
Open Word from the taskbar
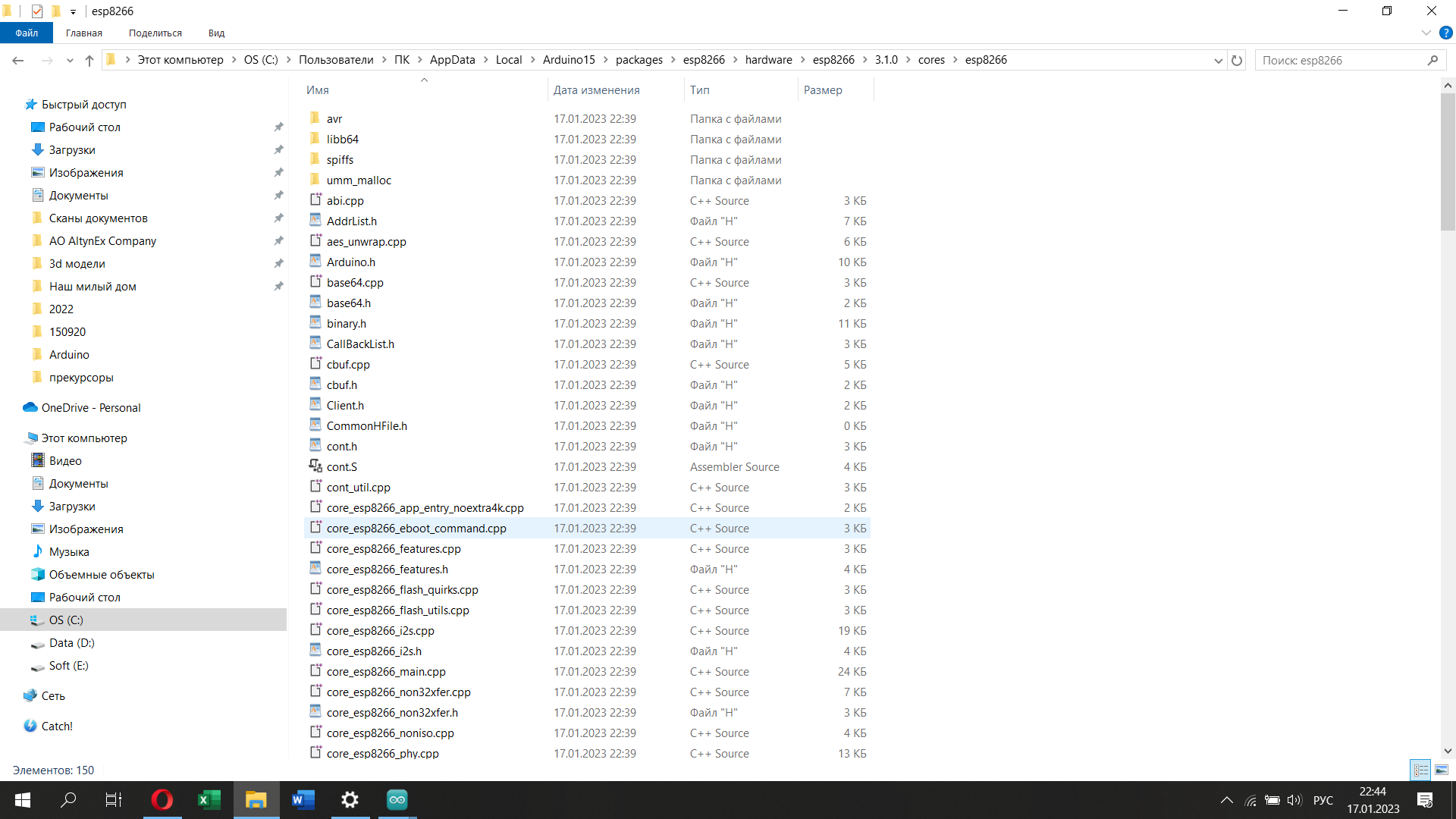(x=303, y=800)
